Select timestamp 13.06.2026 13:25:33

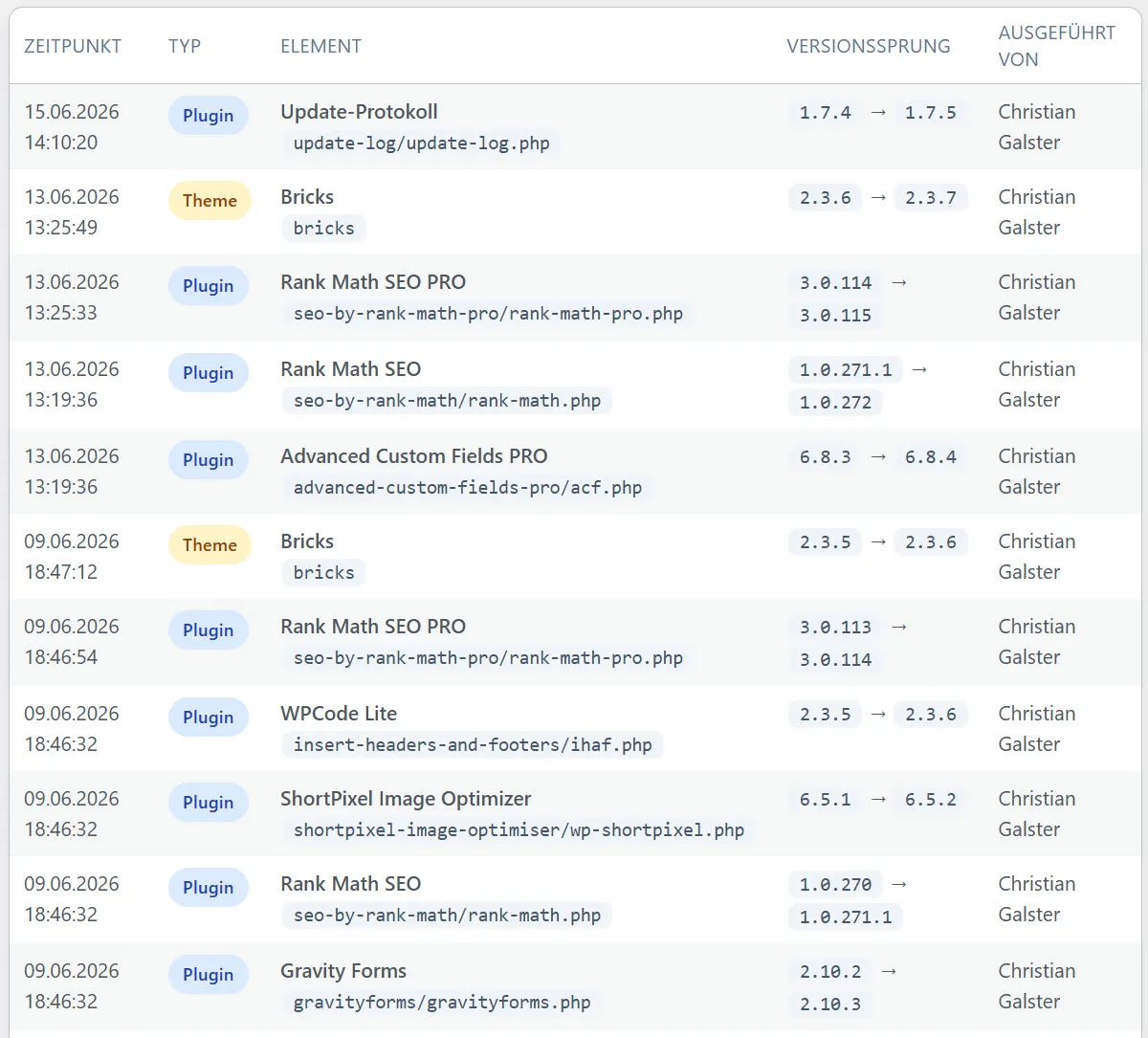(x=72, y=298)
